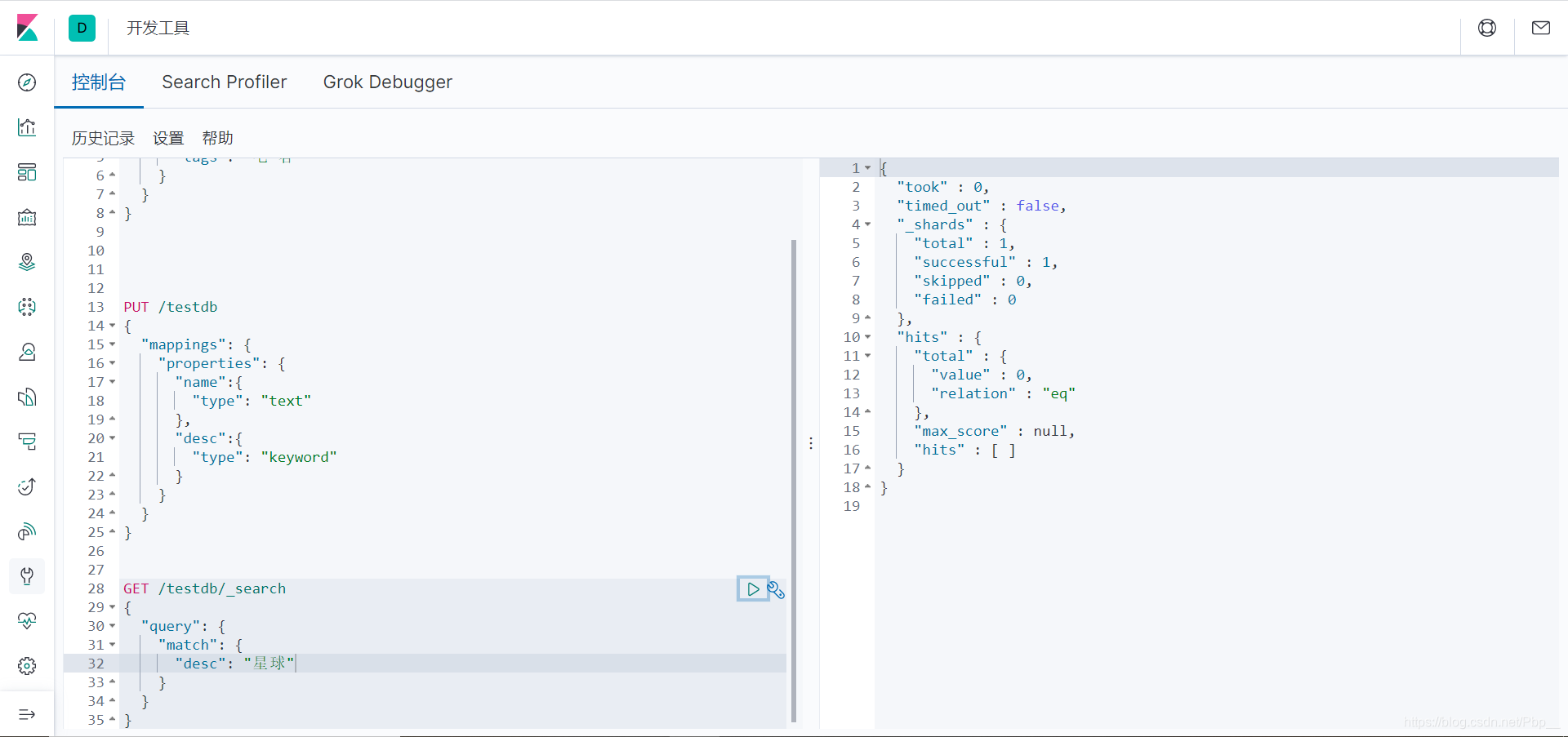This screenshot has width=1568, height=737.
Task: Open APM icon in sidebar
Action: 27,442
